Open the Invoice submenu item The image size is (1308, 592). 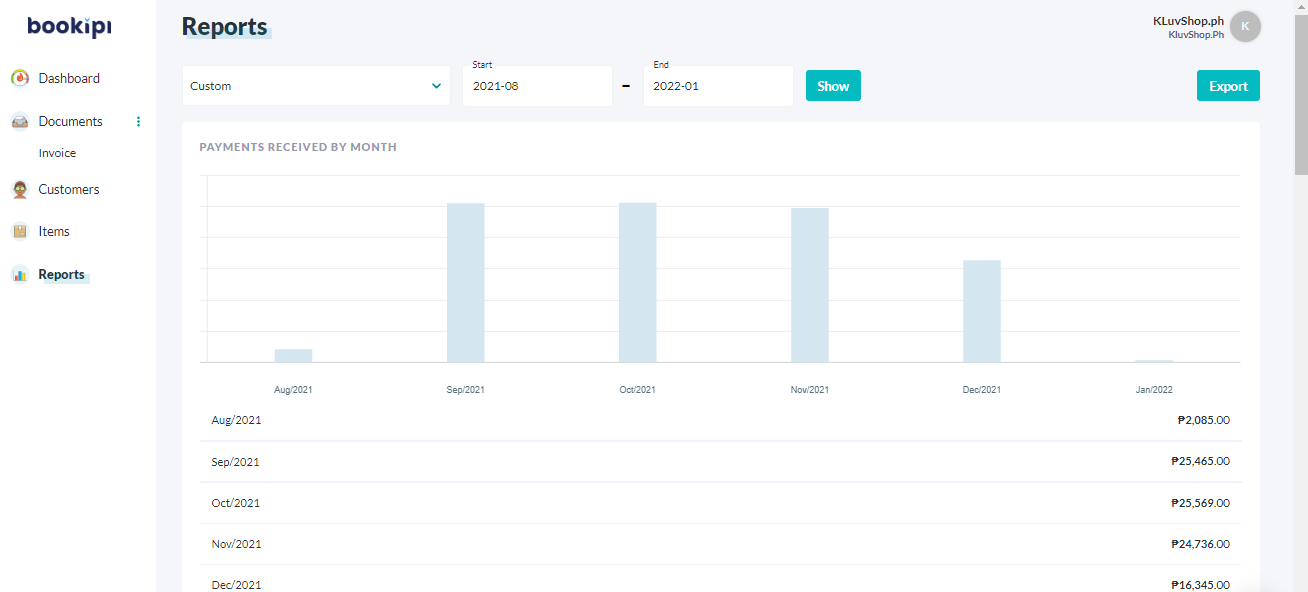click(x=57, y=153)
